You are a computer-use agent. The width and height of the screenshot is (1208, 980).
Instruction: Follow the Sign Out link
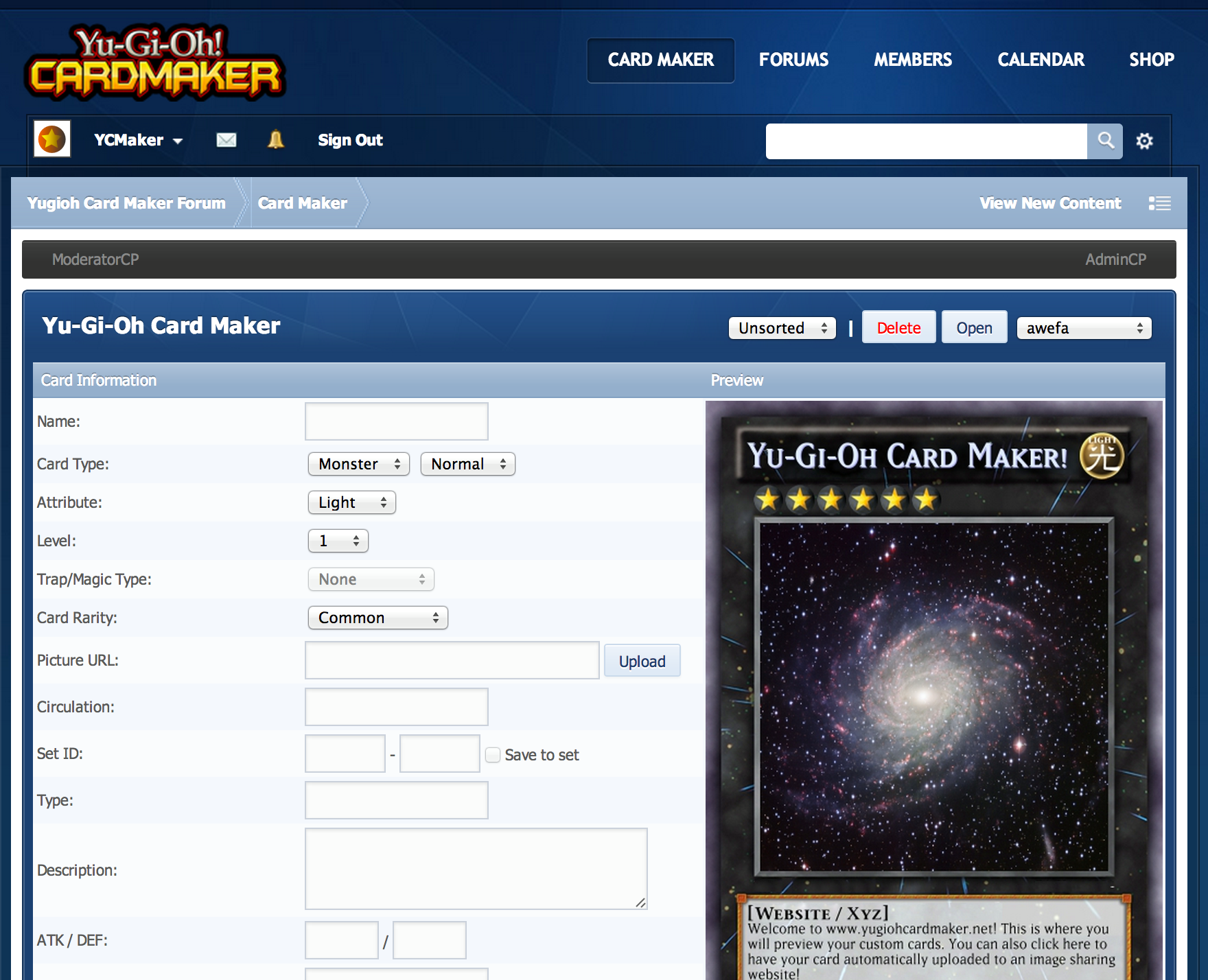tap(350, 140)
